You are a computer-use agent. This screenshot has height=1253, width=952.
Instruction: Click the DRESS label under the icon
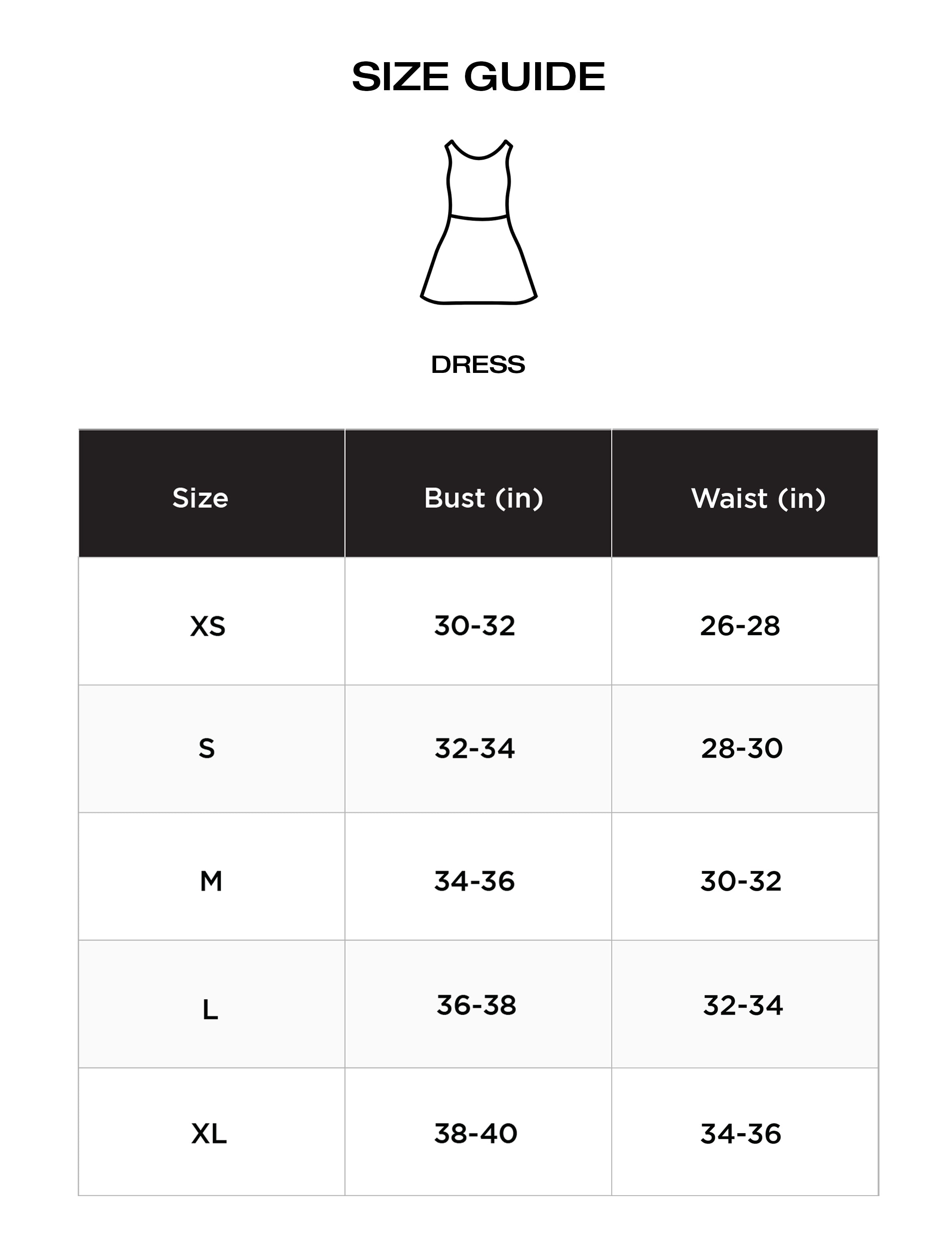(x=478, y=364)
